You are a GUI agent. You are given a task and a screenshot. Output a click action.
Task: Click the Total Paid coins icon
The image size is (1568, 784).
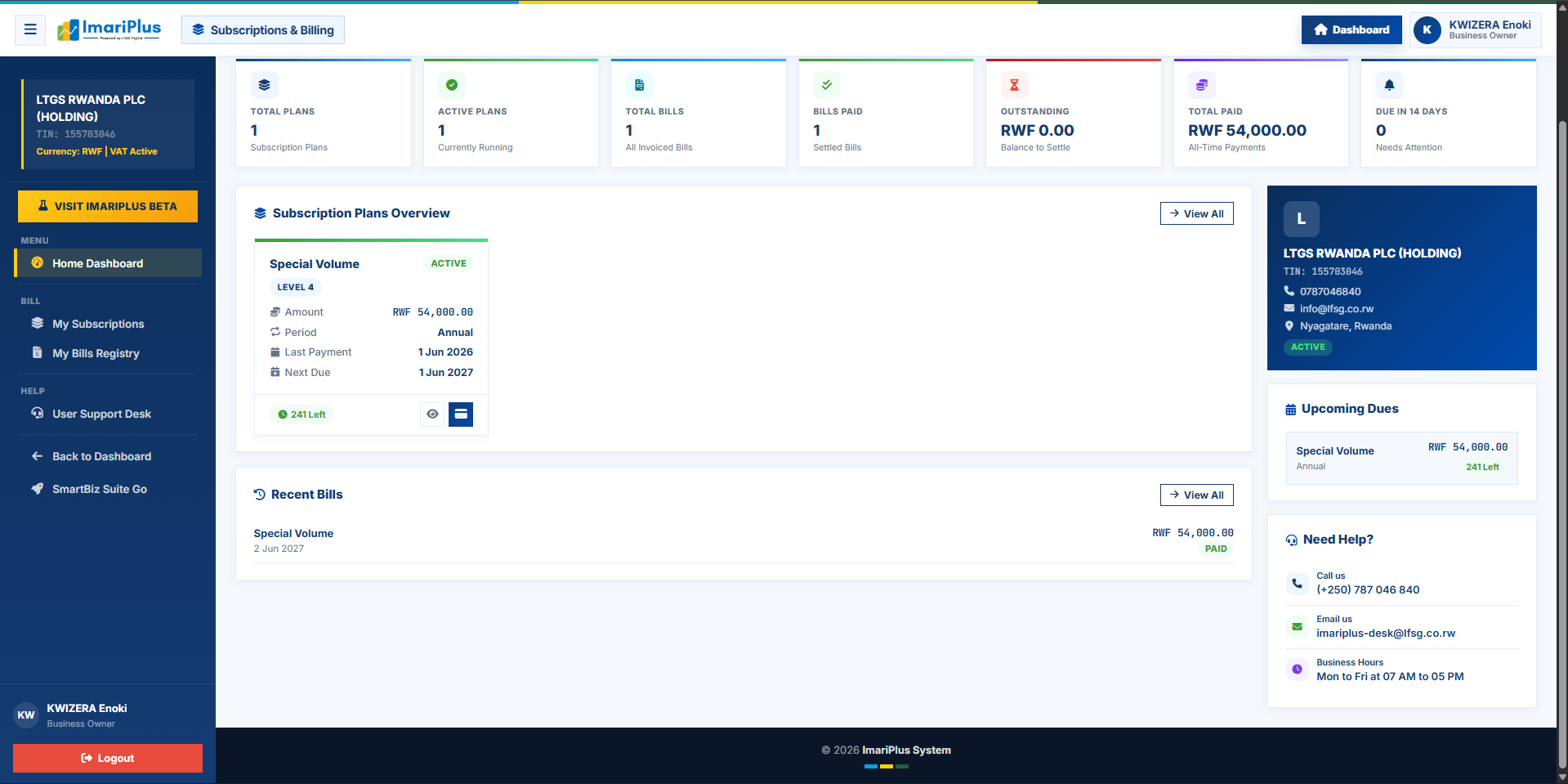1202,85
